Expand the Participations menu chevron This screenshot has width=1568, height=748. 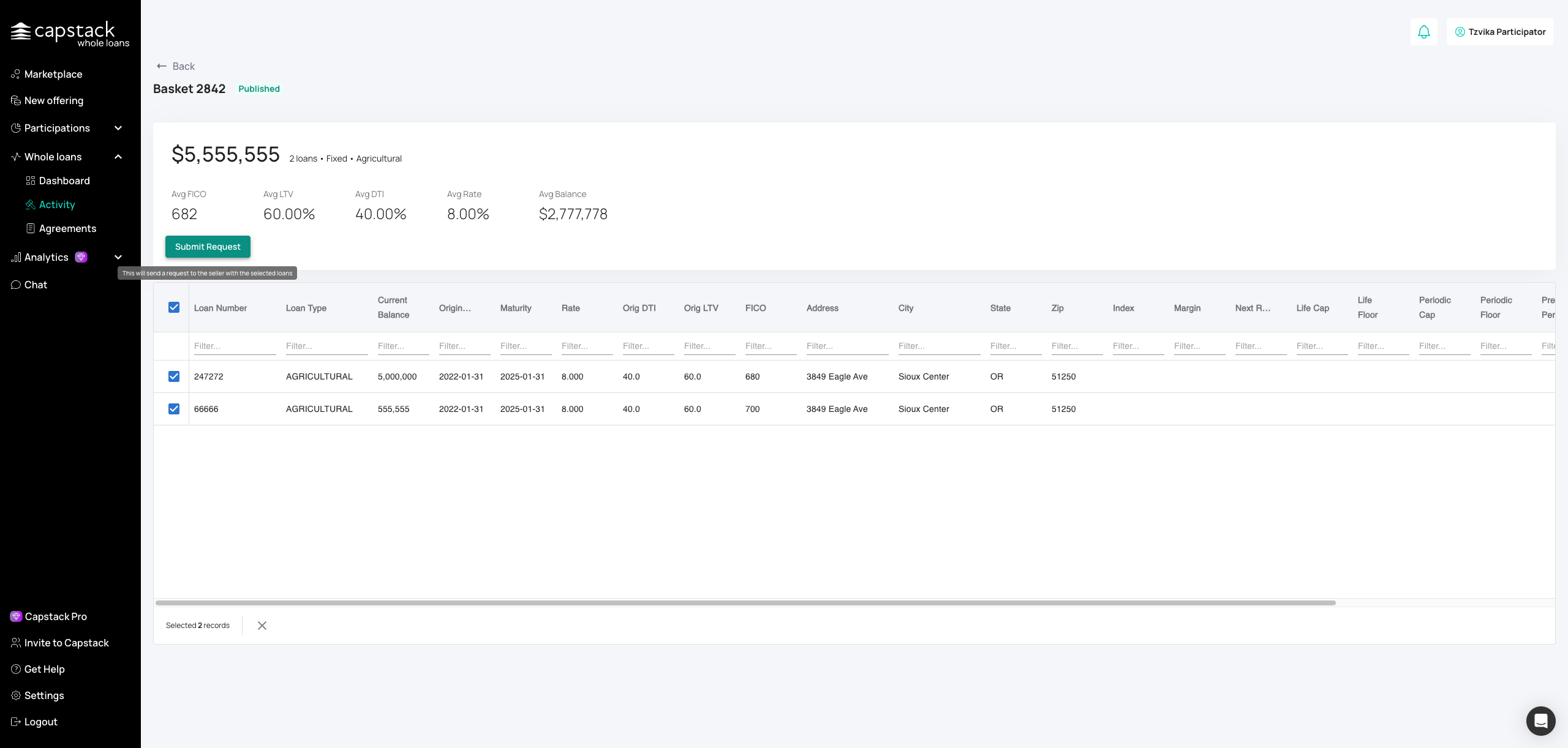118,128
